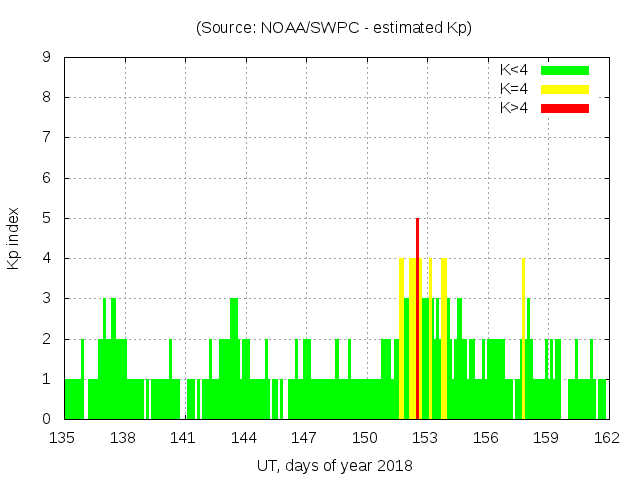This screenshot has width=640, height=480.
Task: Select x-axis tick label 141
Action: tap(184, 438)
